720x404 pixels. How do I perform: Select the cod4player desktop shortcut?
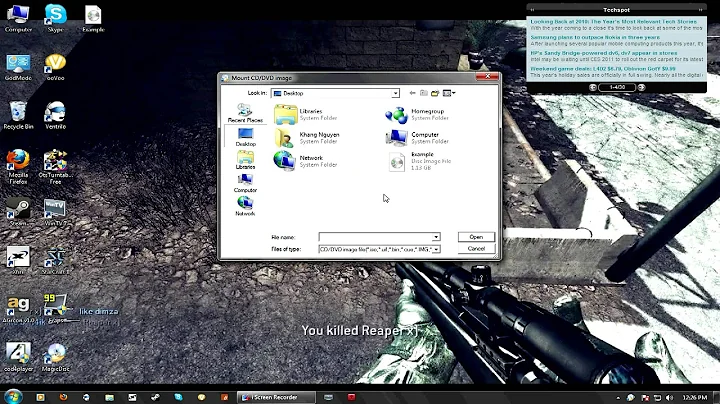pos(18,357)
